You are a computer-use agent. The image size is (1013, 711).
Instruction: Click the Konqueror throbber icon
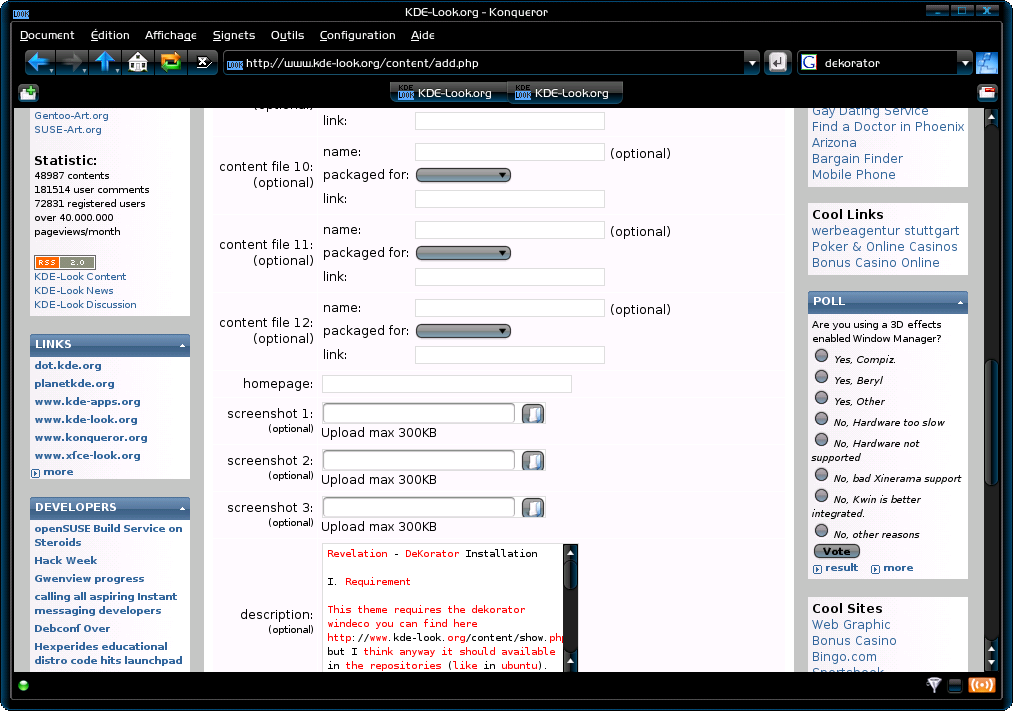pyautogui.click(x=987, y=63)
